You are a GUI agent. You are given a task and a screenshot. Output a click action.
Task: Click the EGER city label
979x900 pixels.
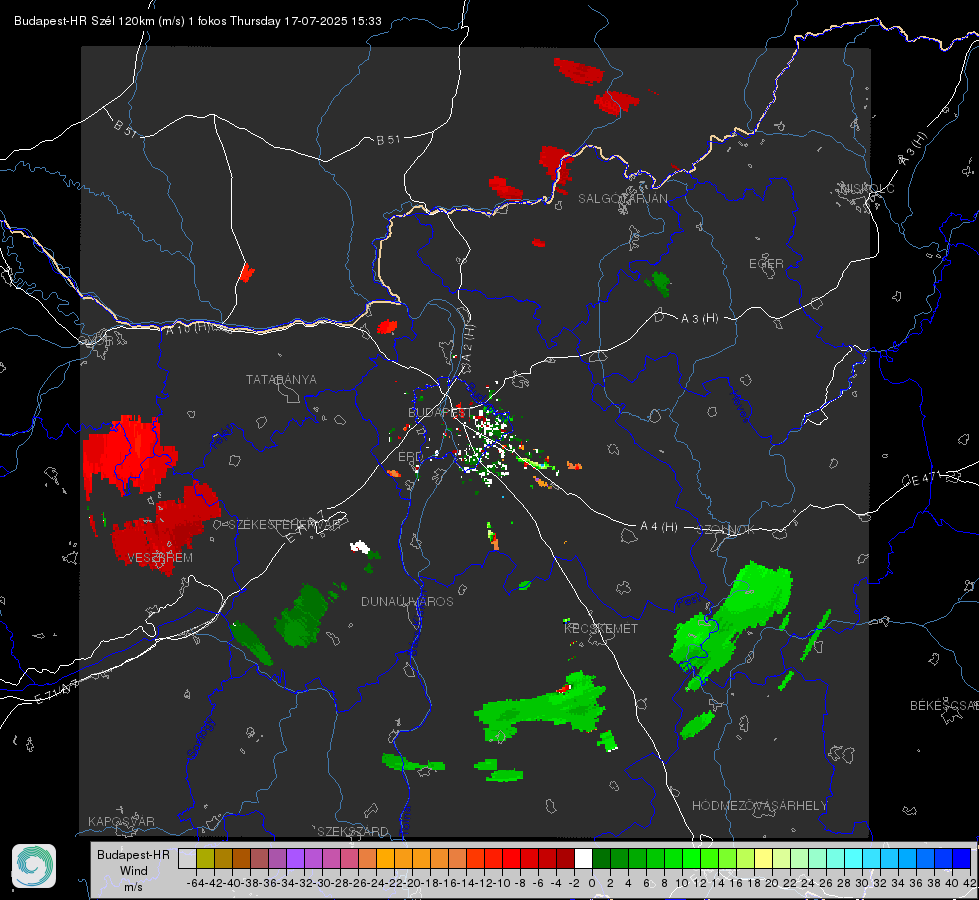coord(766,264)
